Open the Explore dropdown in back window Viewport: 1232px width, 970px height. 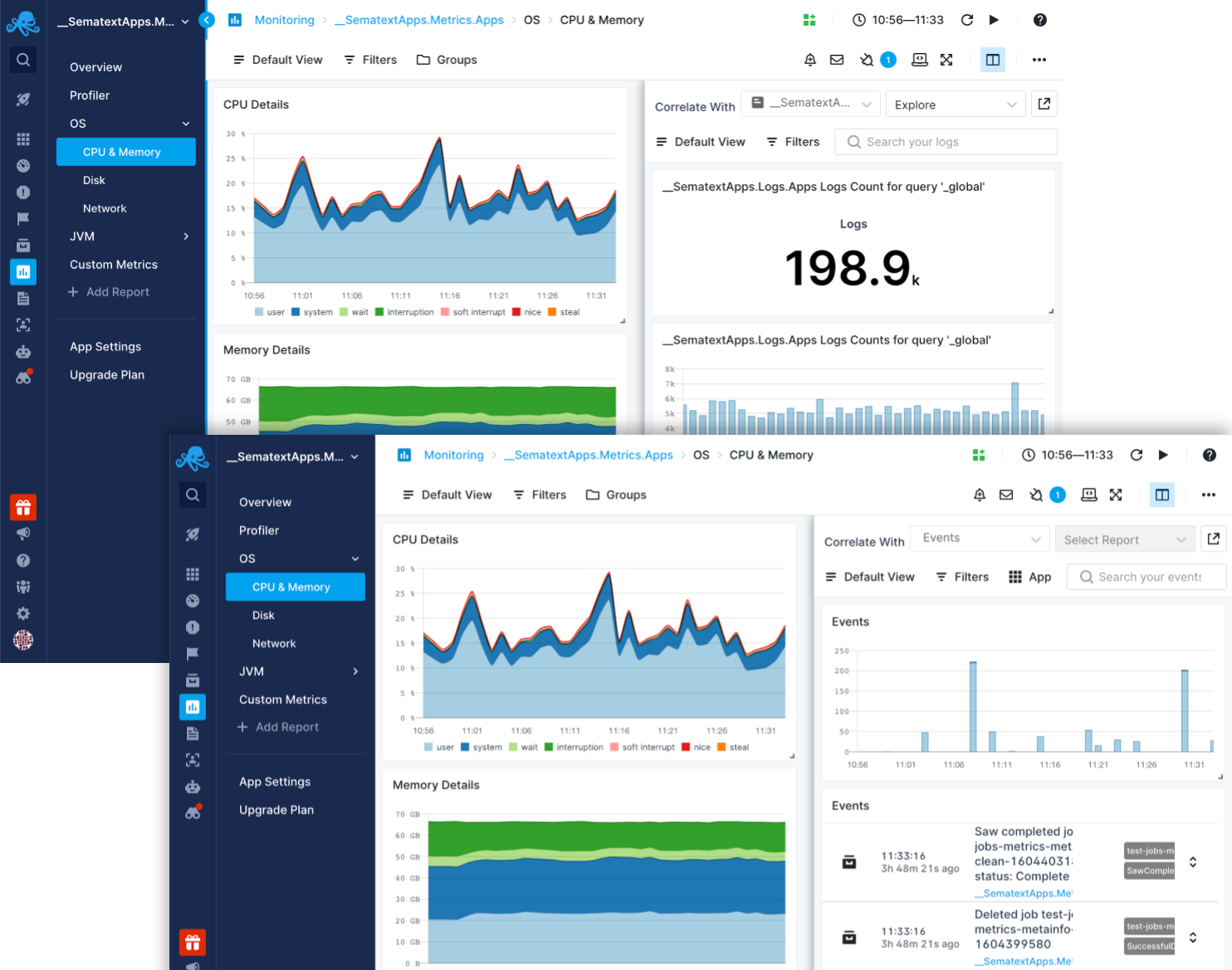[x=956, y=105]
